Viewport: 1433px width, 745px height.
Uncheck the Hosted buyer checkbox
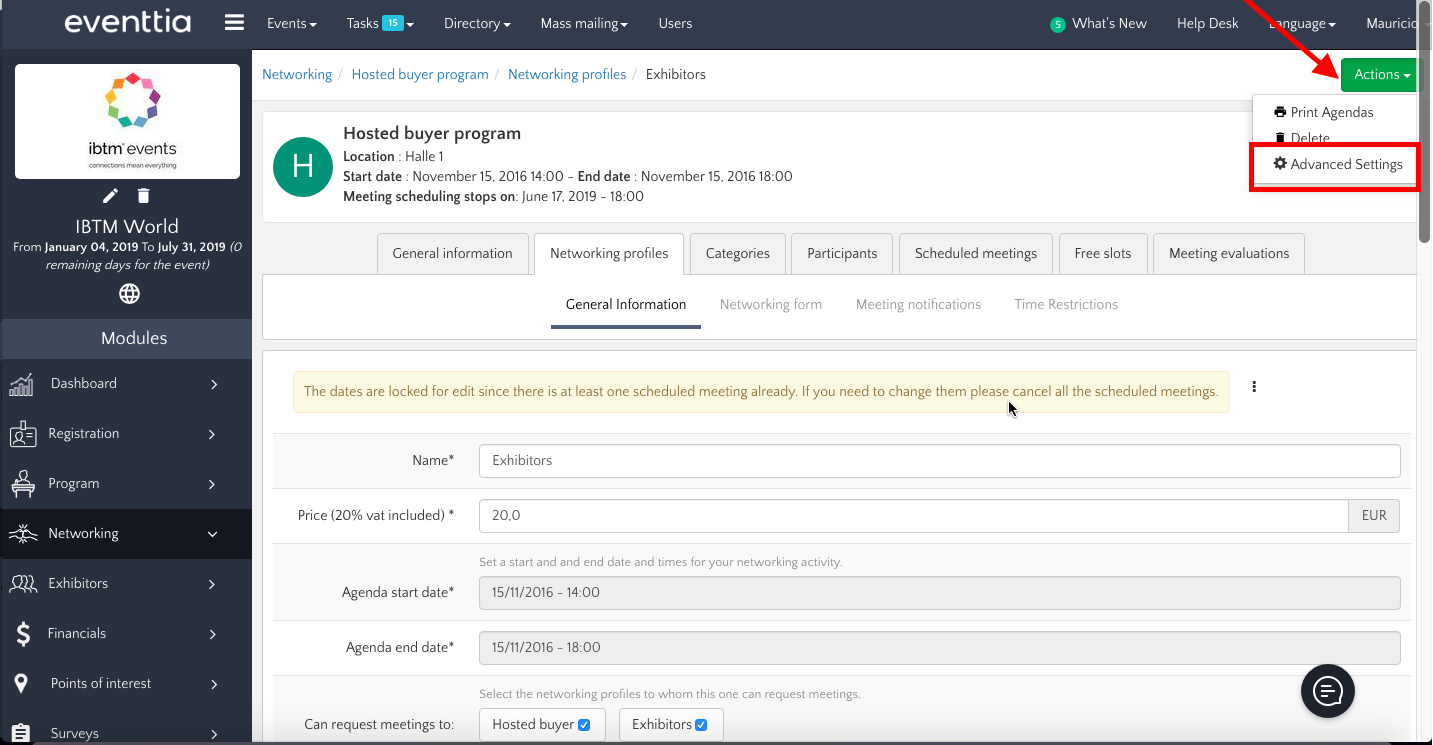[x=584, y=725]
